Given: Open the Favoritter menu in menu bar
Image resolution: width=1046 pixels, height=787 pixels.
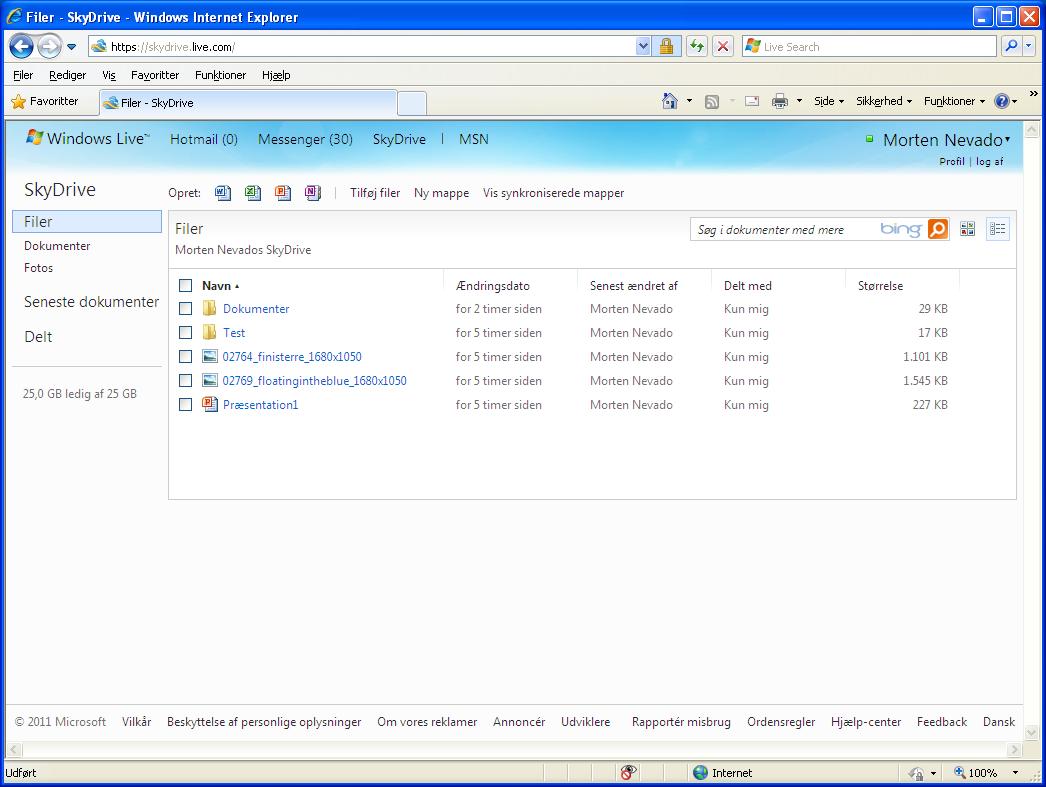Looking at the screenshot, I should (x=154, y=75).
